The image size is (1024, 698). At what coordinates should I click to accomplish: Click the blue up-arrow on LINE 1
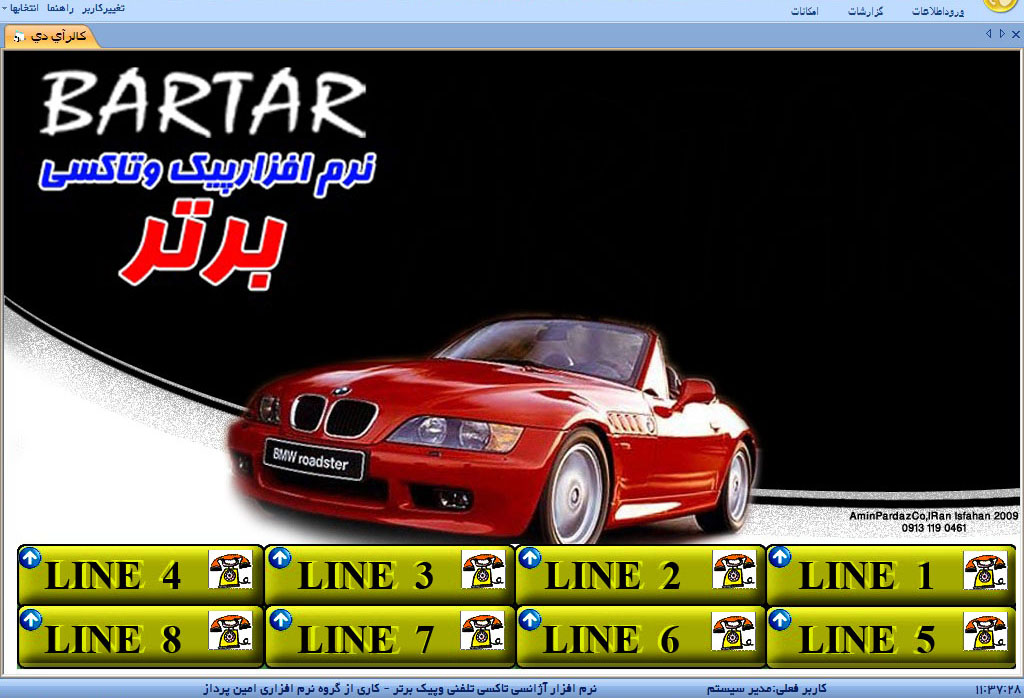779,557
